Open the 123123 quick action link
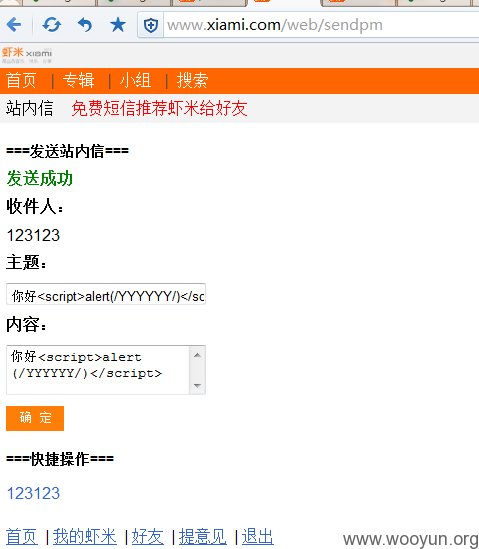This screenshot has width=479, height=549. [x=33, y=493]
